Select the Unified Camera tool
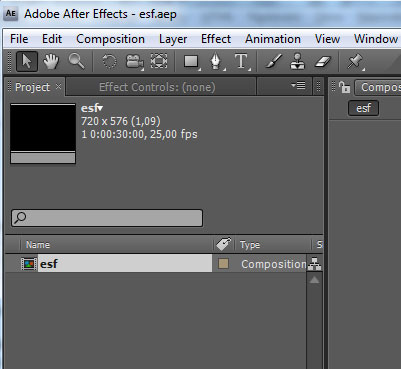 [134, 61]
